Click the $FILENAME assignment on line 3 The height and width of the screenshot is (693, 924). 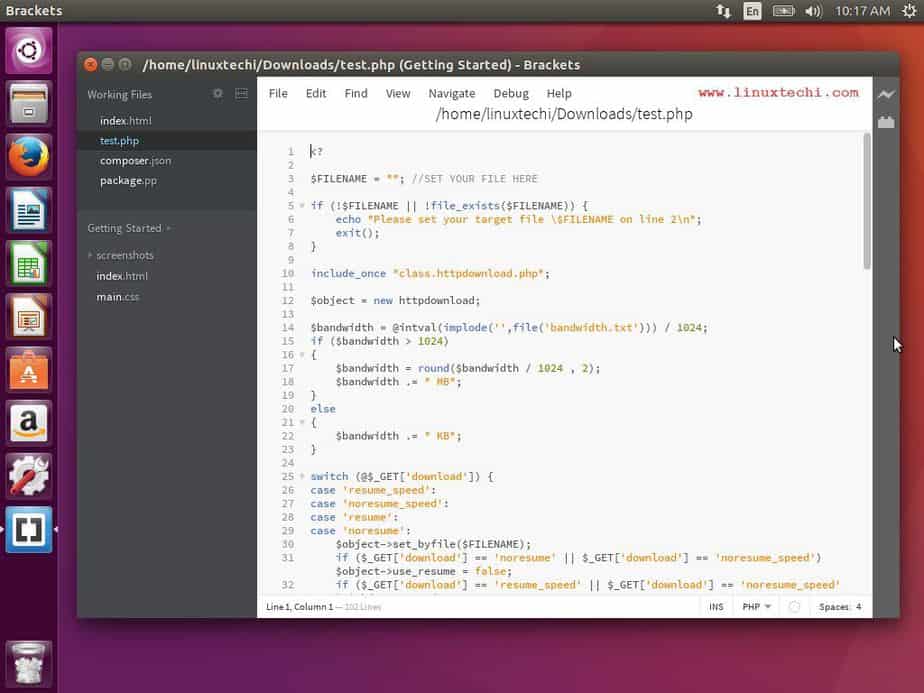358,179
